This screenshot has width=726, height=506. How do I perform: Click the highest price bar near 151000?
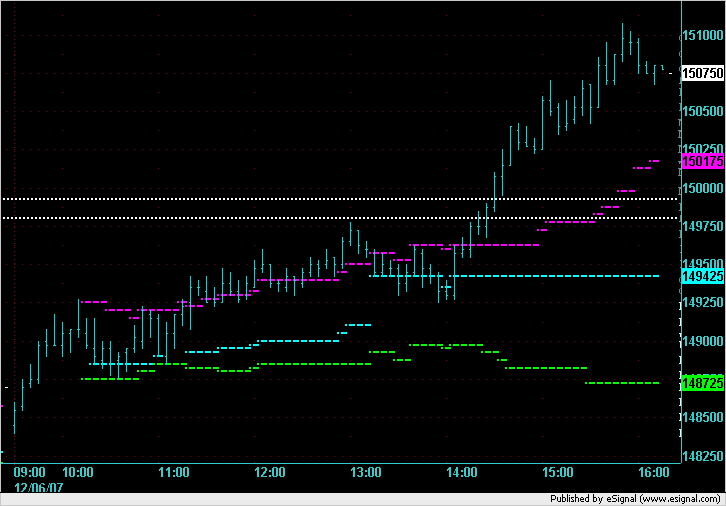click(x=622, y=43)
